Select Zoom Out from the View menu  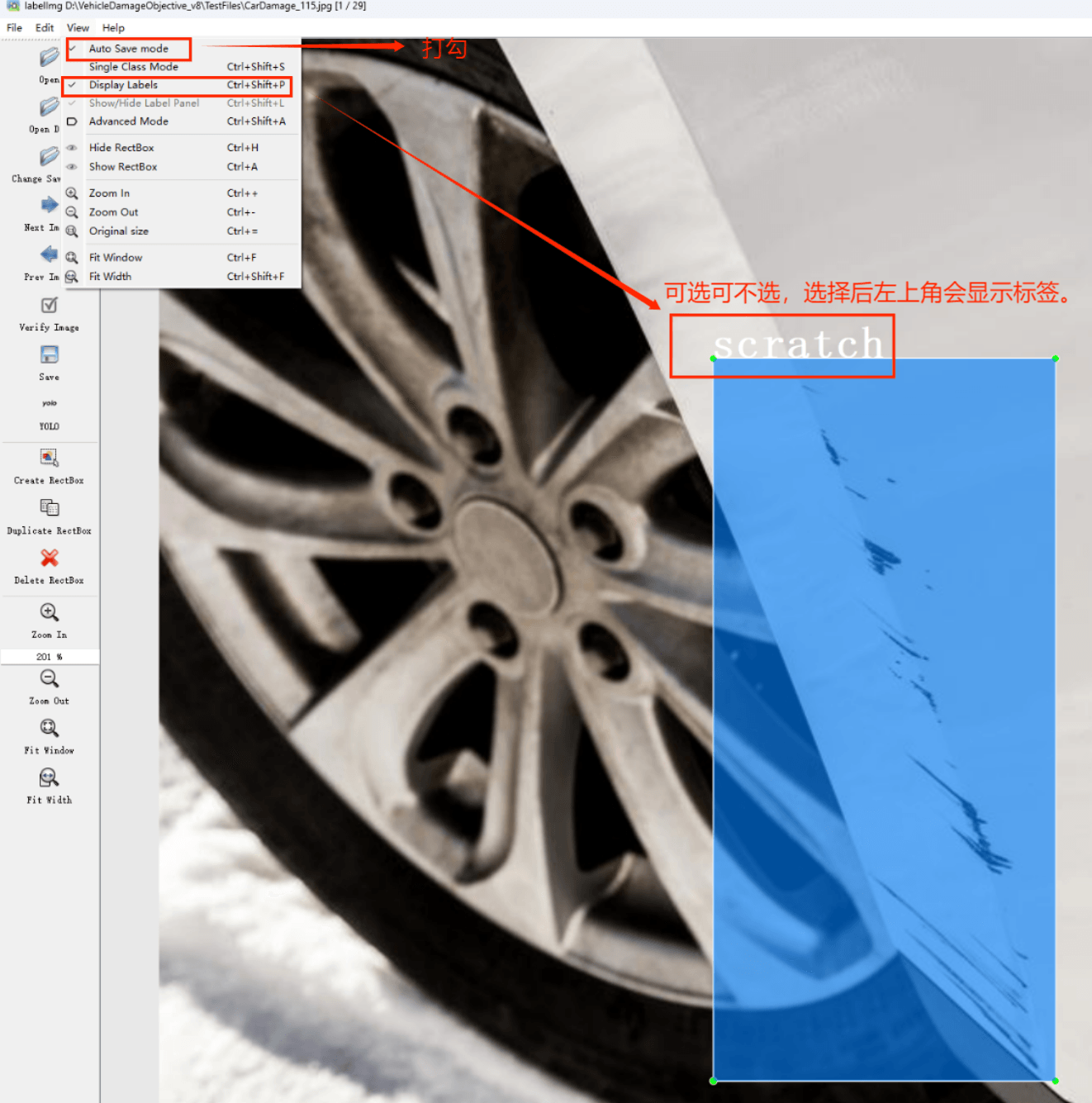tap(182, 212)
